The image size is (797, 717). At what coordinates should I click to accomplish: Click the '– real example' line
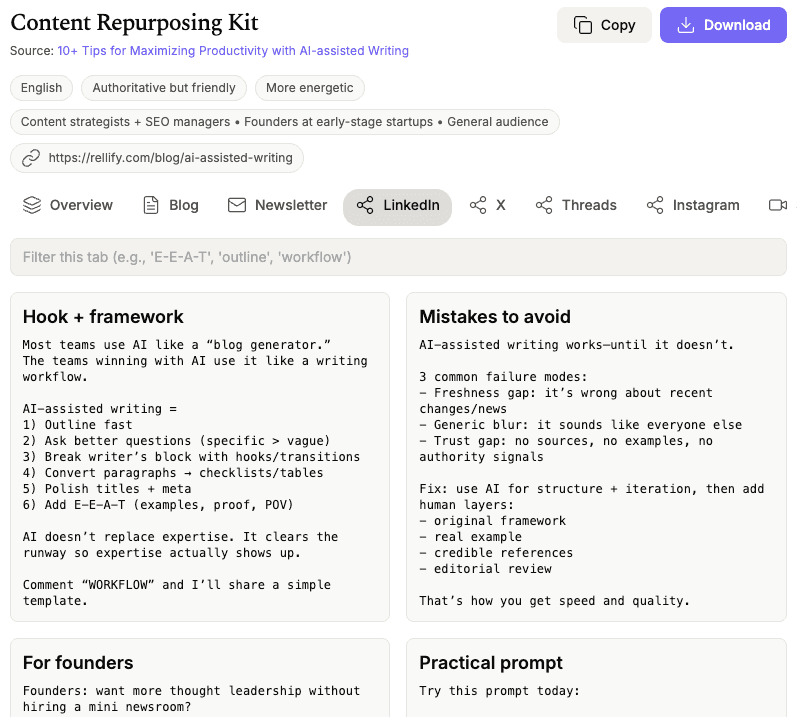[x=471, y=537]
